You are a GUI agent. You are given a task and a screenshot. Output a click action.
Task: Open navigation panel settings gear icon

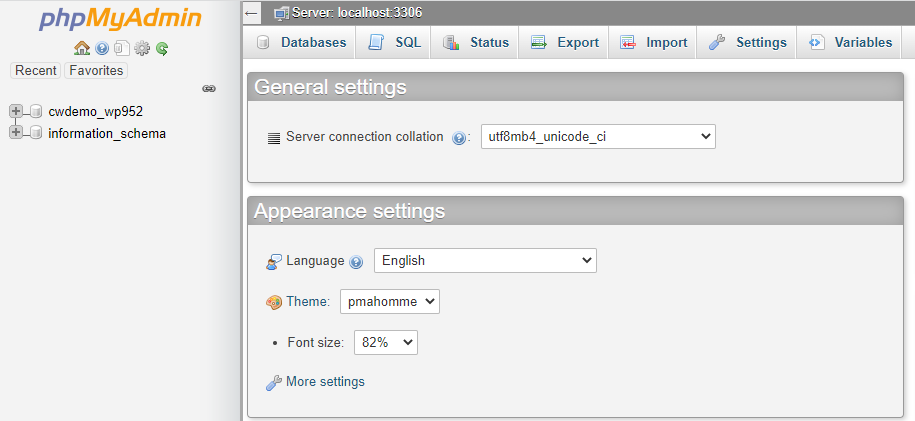click(142, 48)
